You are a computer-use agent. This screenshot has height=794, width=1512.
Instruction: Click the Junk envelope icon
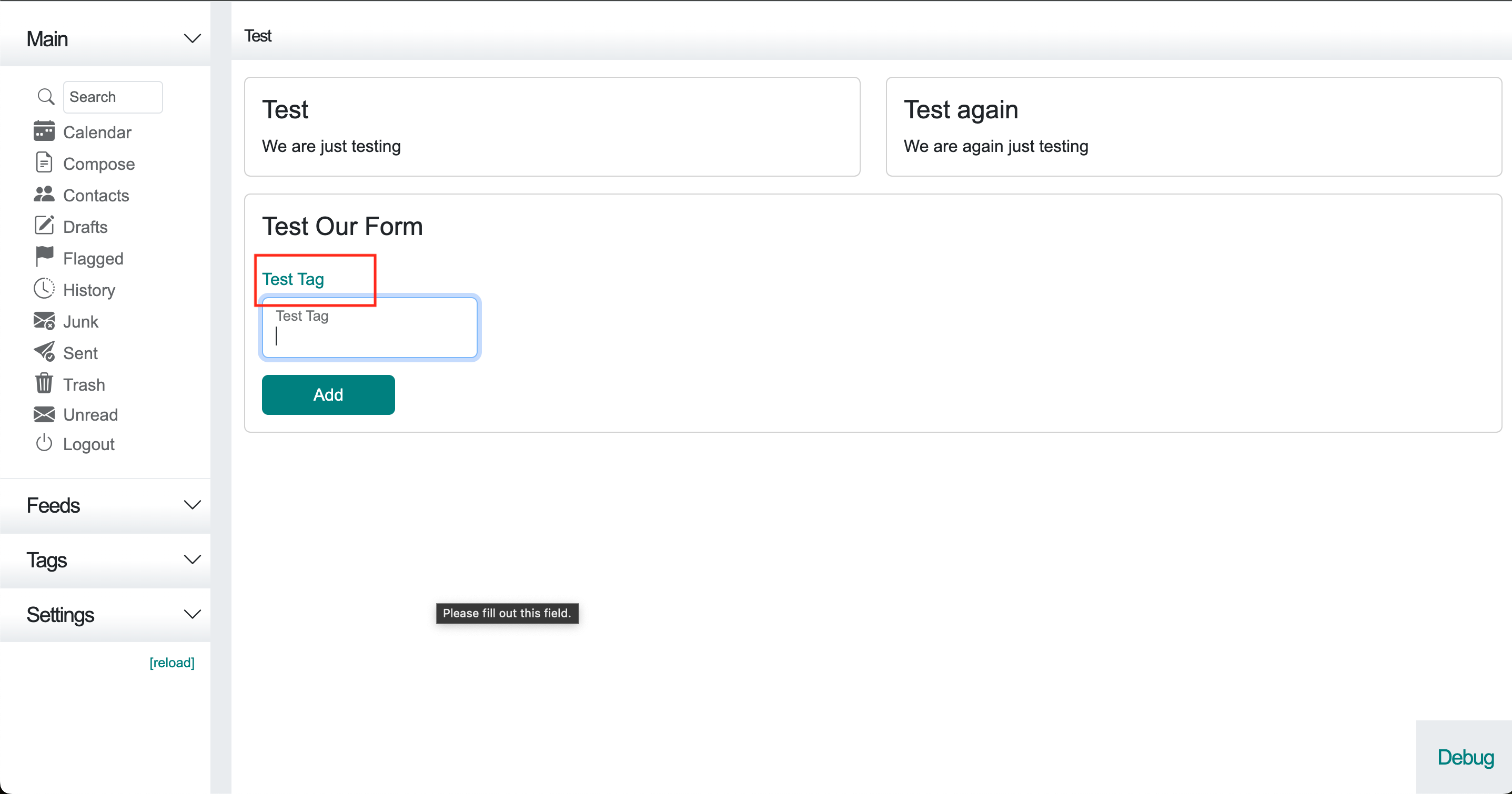pos(44,321)
